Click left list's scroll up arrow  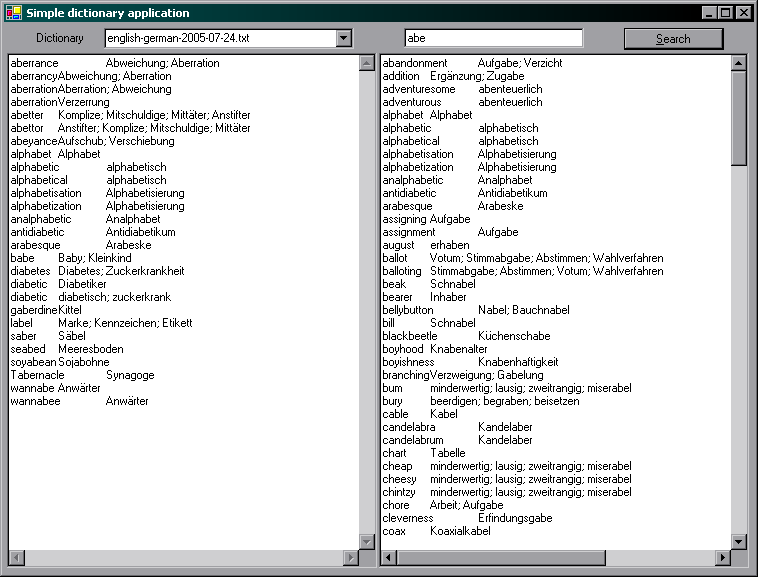(367, 63)
